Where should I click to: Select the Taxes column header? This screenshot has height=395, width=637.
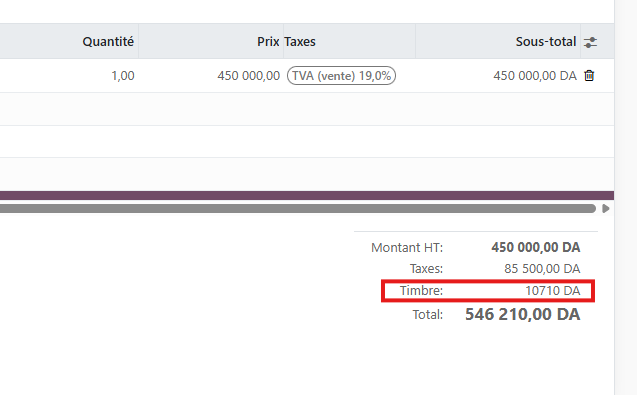[x=300, y=41]
